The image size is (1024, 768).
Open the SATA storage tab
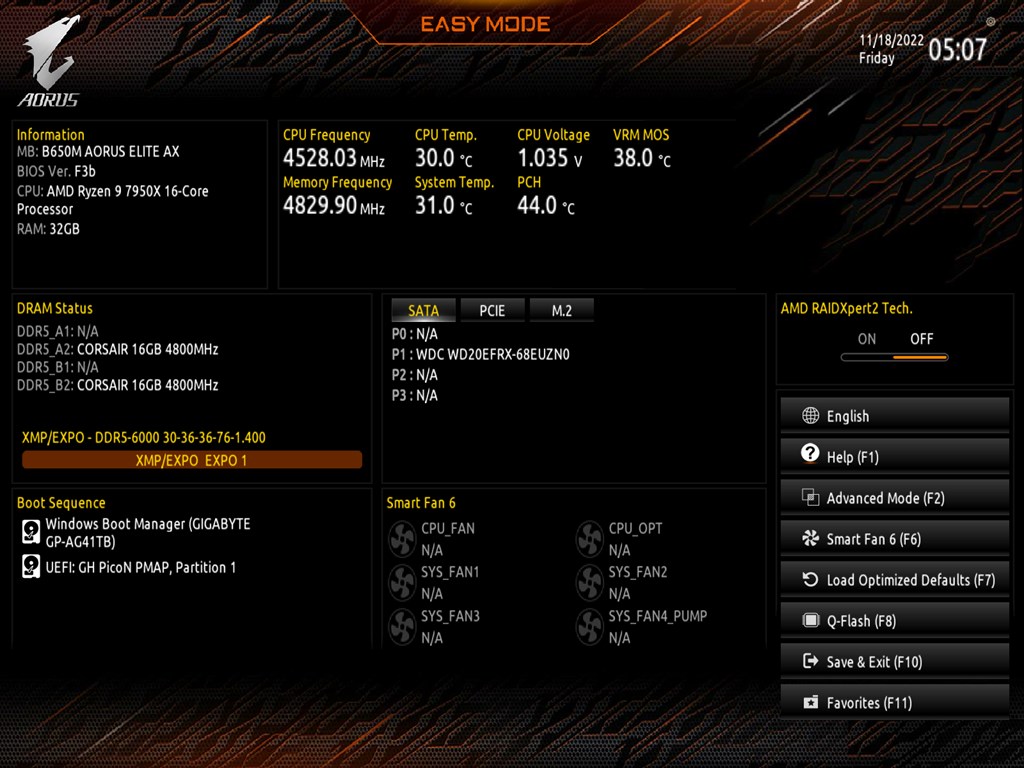423,310
